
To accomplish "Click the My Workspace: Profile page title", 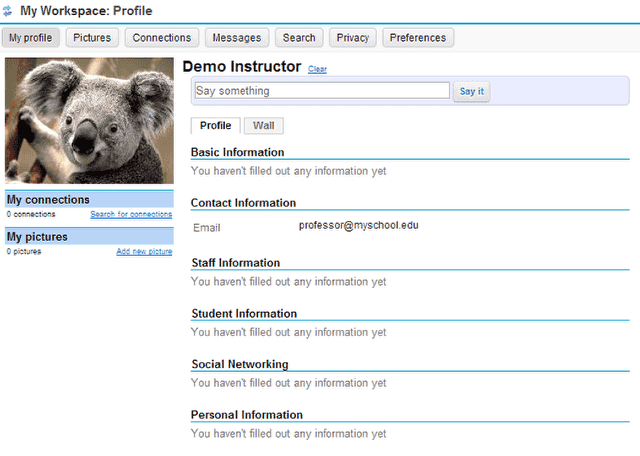I will tap(86, 11).
